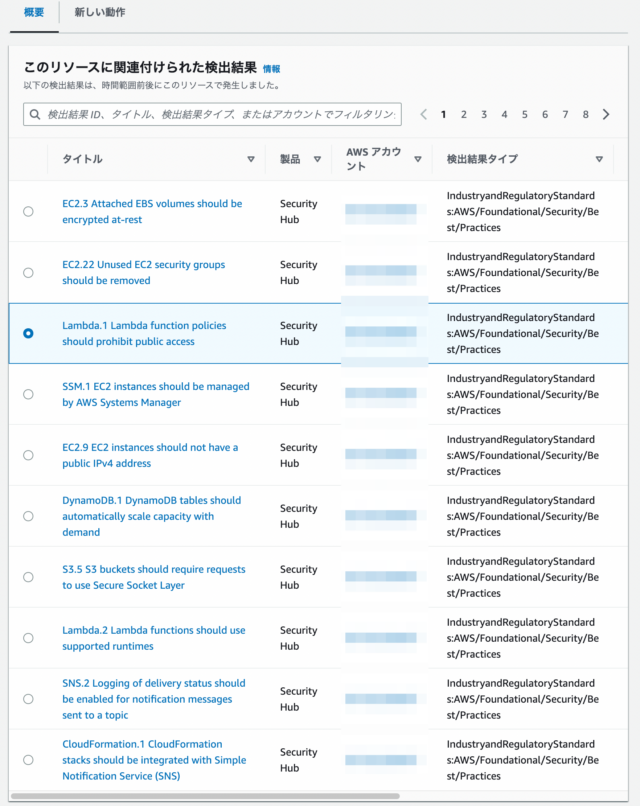Select the EC2.3 encrypted EBS volumes finding
640x806 pixels.
click(28, 211)
